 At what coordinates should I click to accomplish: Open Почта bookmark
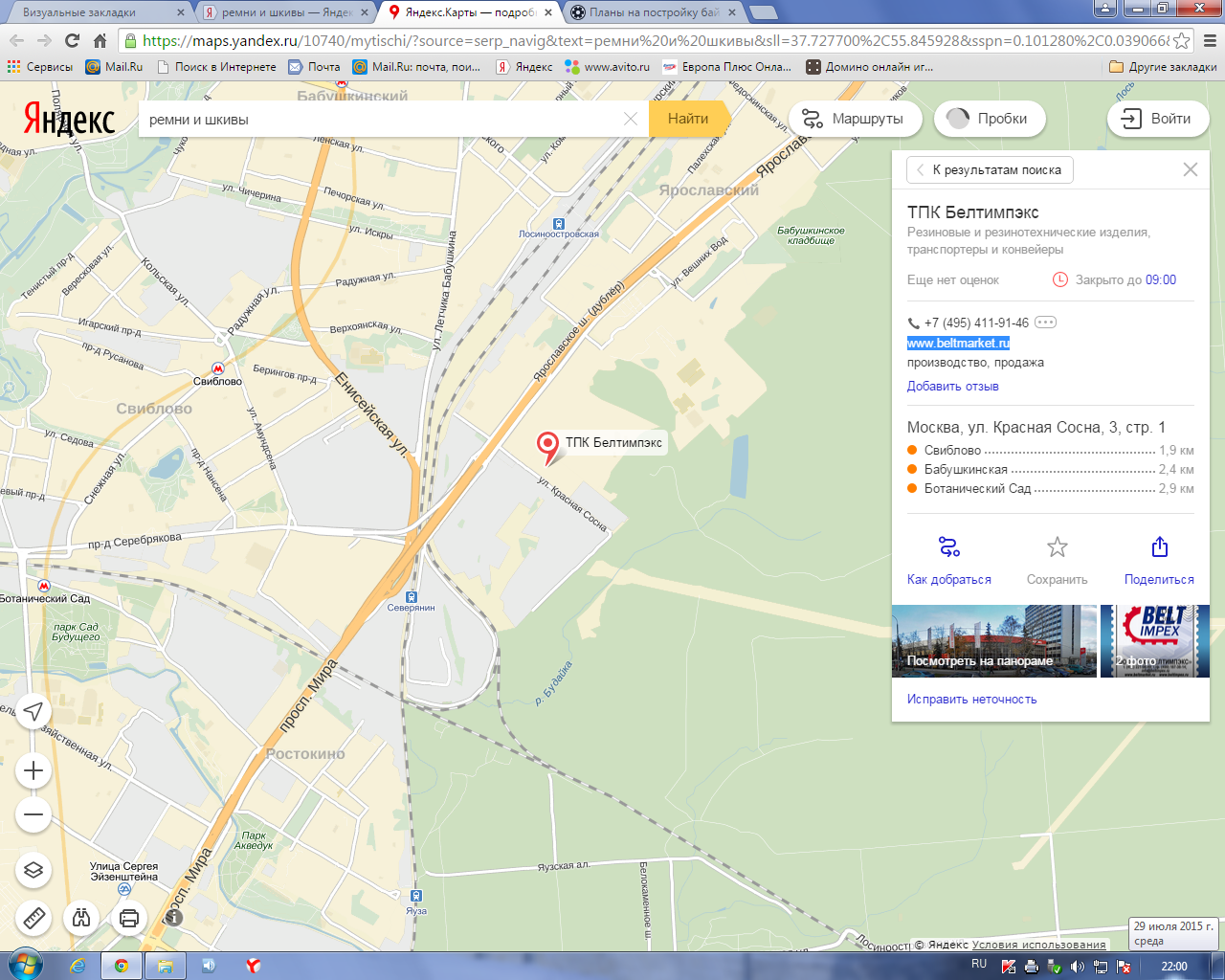pyautogui.click(x=314, y=67)
